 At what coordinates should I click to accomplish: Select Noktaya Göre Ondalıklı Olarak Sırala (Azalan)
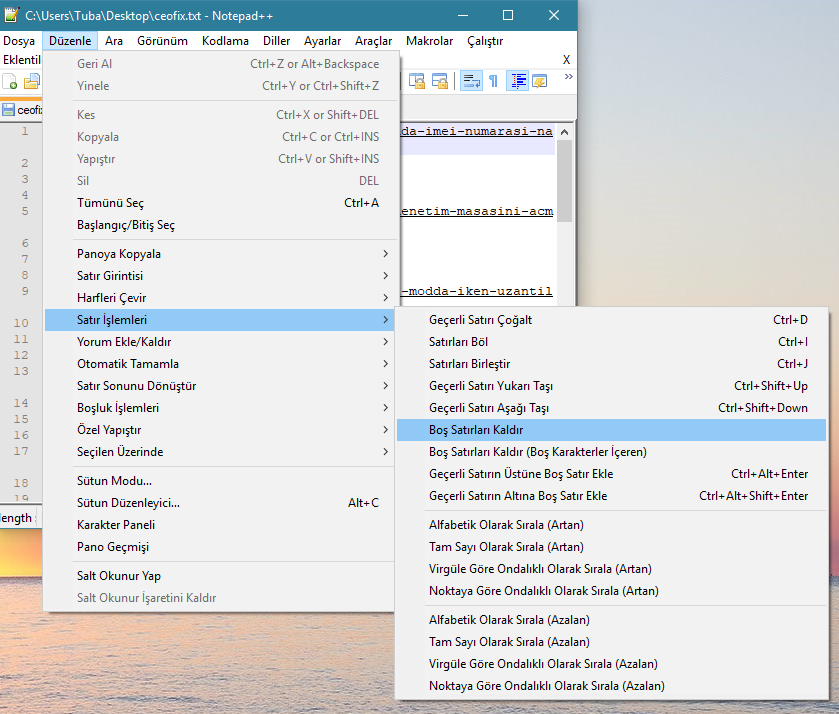[x=612, y=685]
